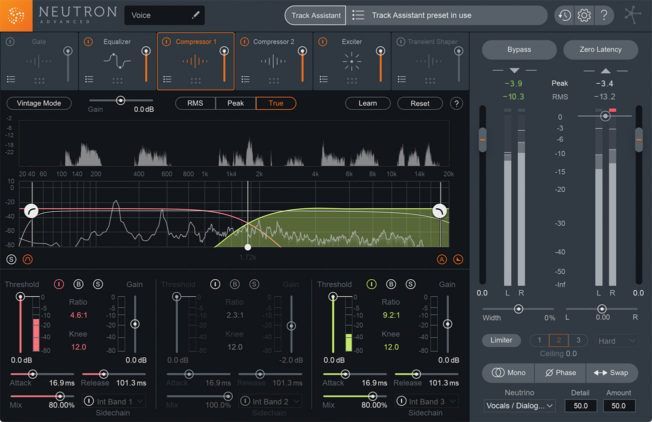Open Compressor 1 module presets list icon
Image resolution: width=652 pixels, height=422 pixels.
point(167,79)
